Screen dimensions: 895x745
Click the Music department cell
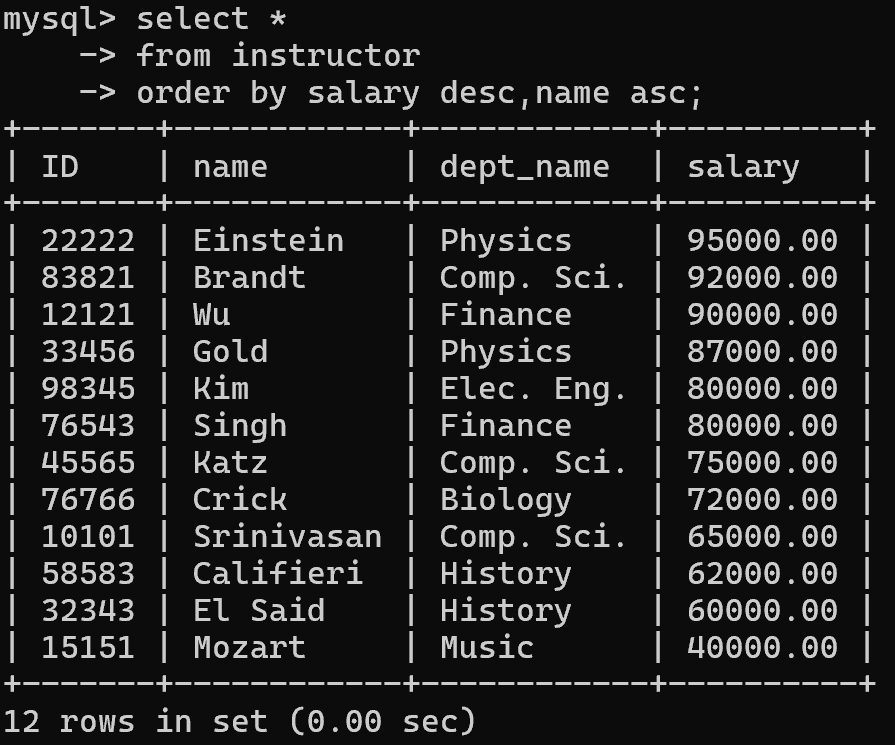pos(486,647)
